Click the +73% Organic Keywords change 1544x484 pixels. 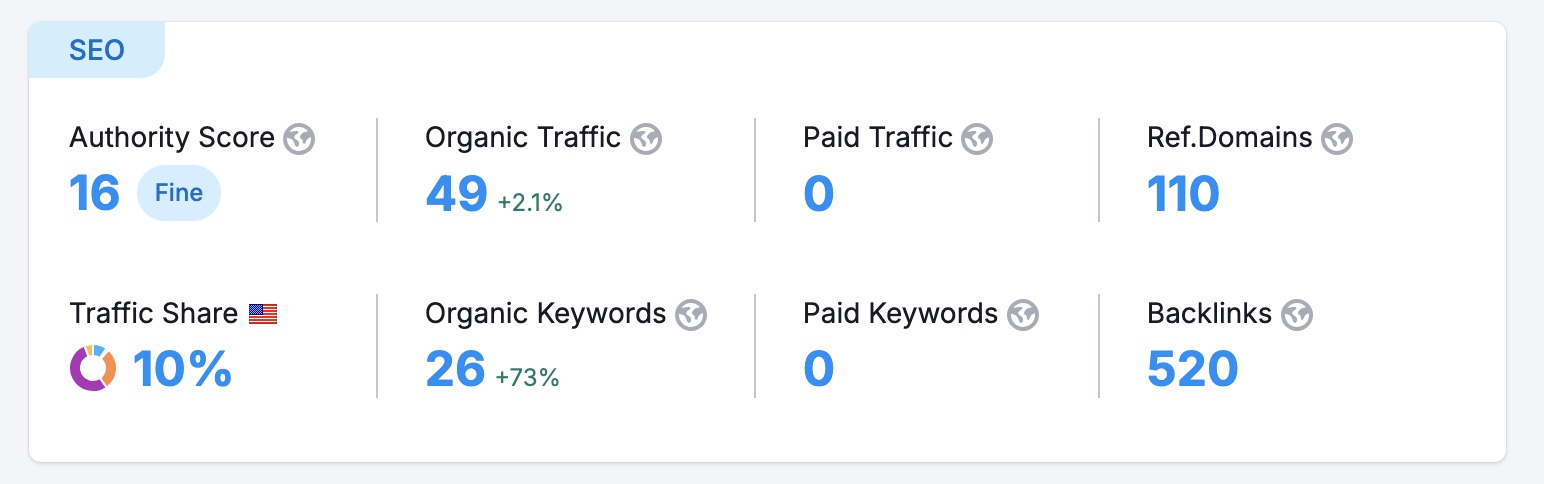[527, 377]
